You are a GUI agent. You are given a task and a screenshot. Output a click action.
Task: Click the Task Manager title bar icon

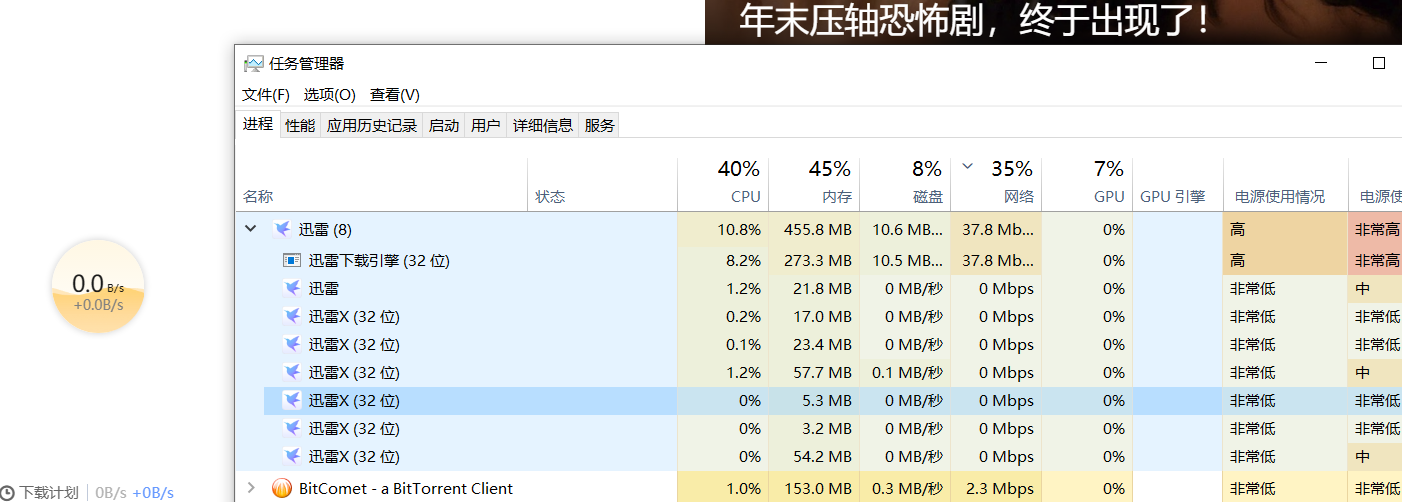click(254, 63)
